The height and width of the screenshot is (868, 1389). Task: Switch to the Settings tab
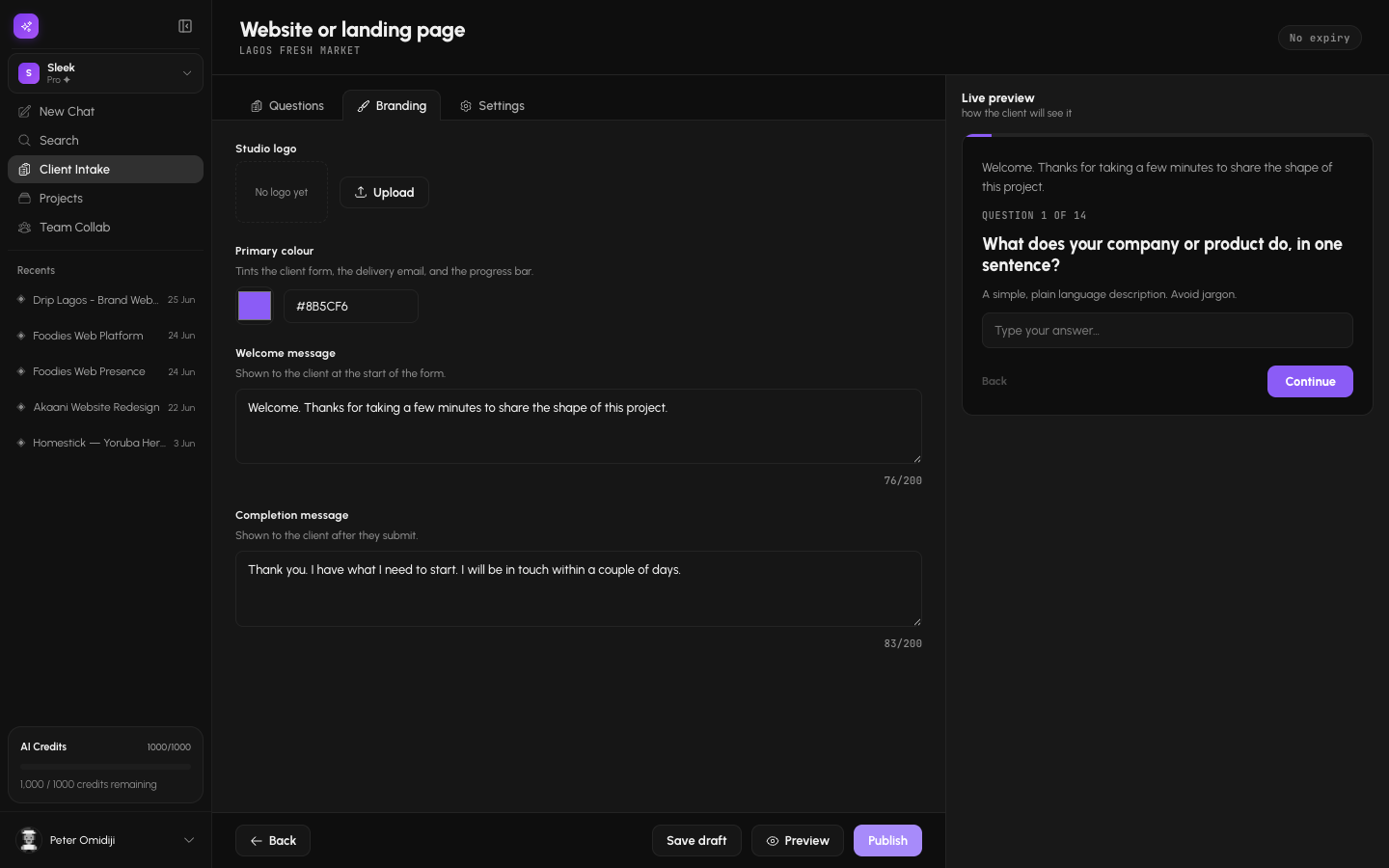[492, 106]
